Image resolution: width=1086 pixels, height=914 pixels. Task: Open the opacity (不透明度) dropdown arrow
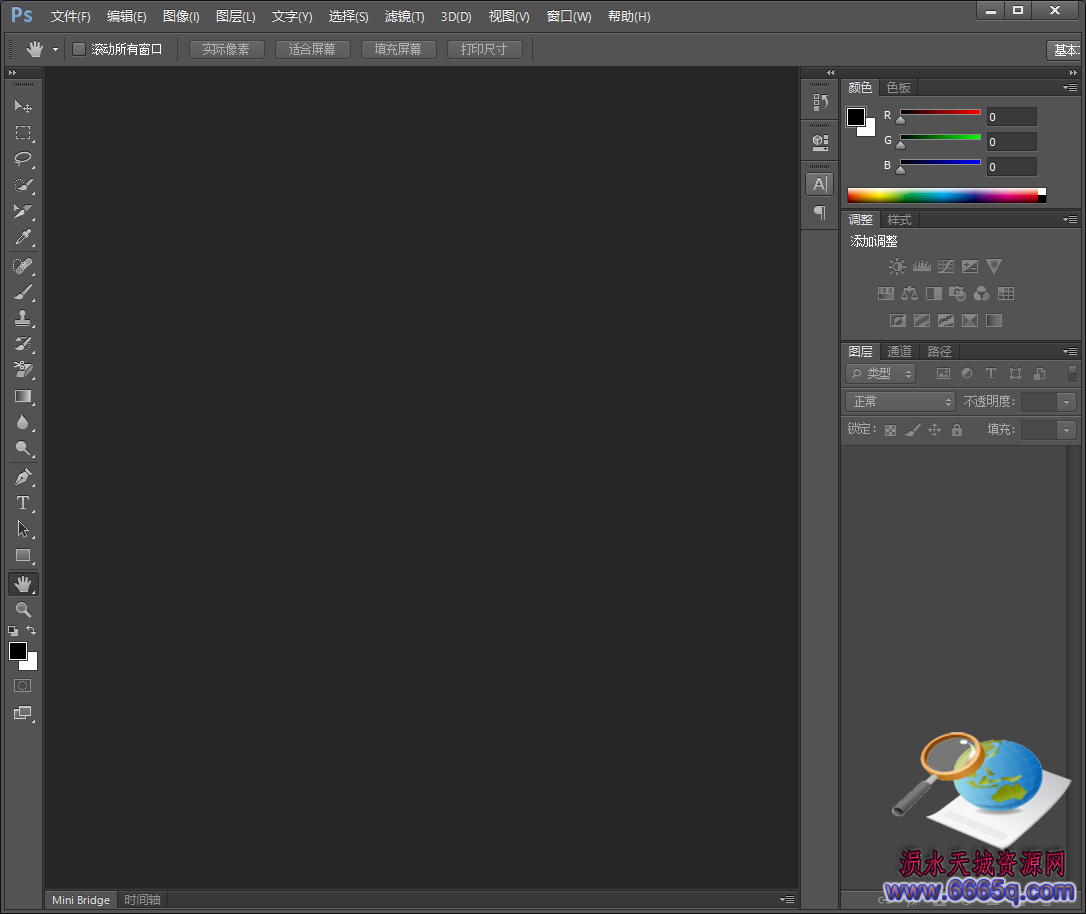(1067, 402)
